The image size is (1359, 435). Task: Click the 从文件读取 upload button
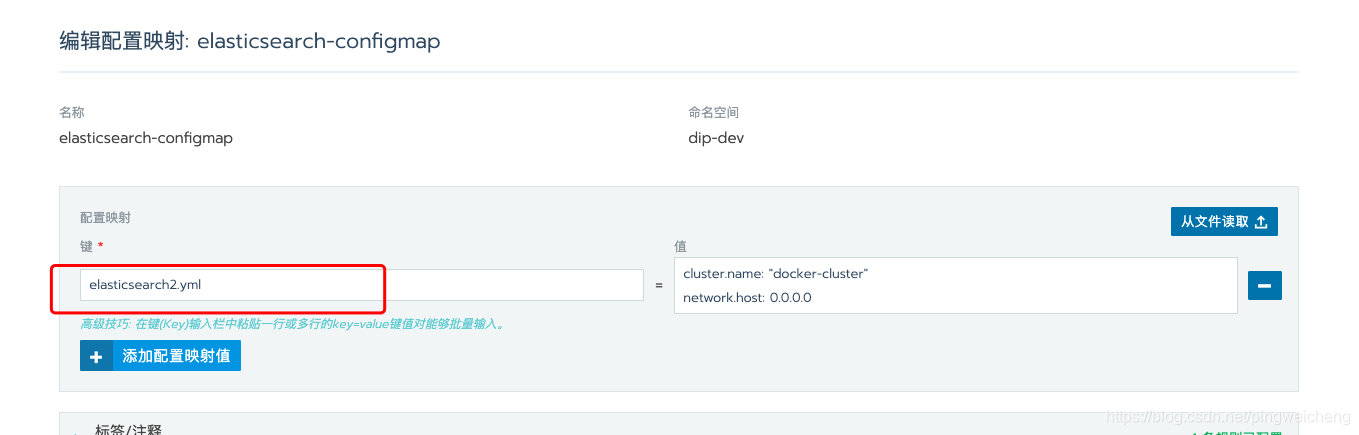tap(1224, 222)
